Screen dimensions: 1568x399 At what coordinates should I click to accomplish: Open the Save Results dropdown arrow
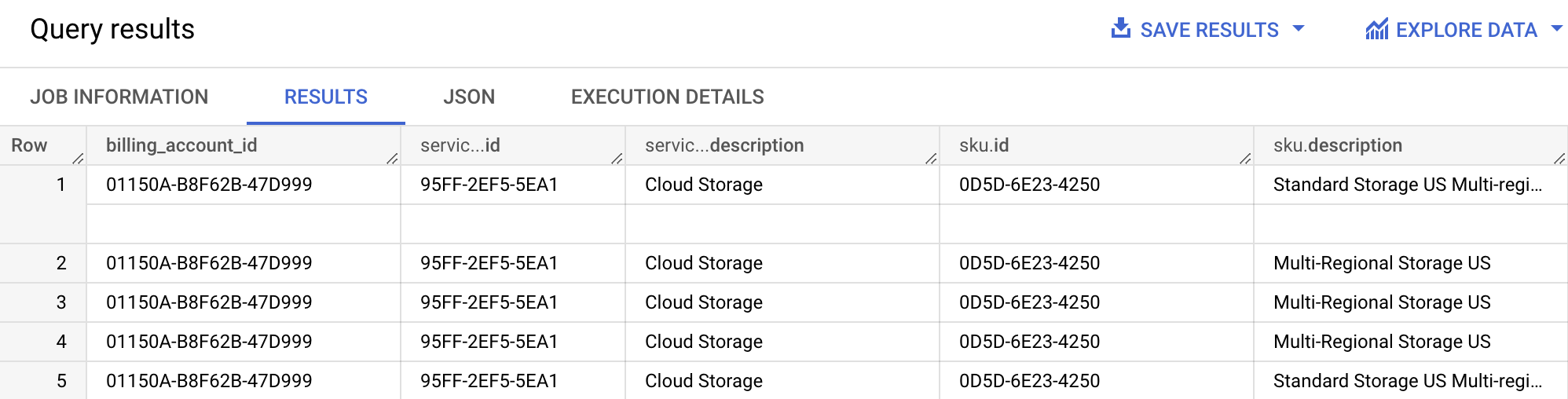[1299, 29]
